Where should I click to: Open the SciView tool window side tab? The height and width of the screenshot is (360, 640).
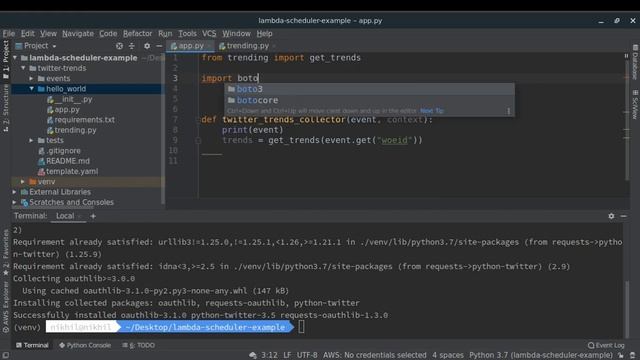click(635, 104)
